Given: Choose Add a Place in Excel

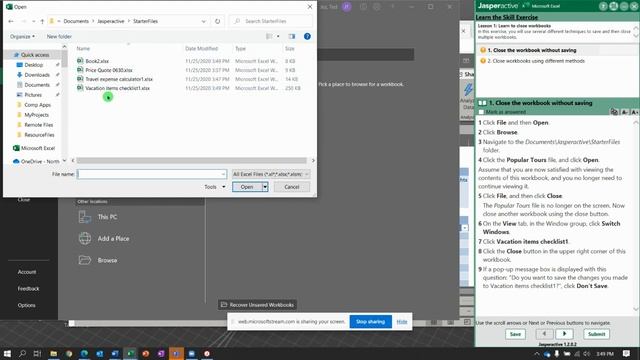Looking at the screenshot, I should (104, 238).
